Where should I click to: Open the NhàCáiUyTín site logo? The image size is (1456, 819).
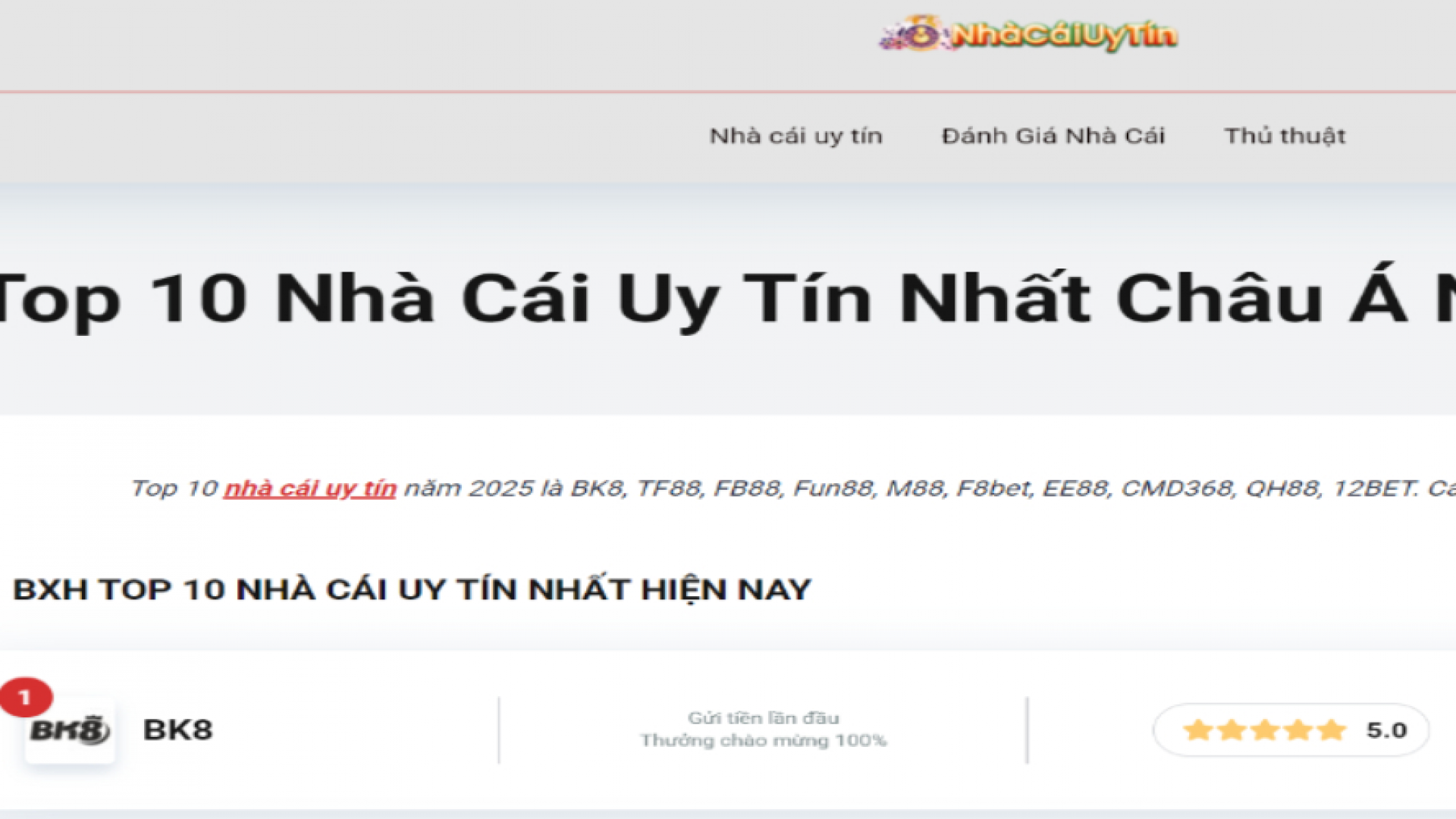point(1028,34)
